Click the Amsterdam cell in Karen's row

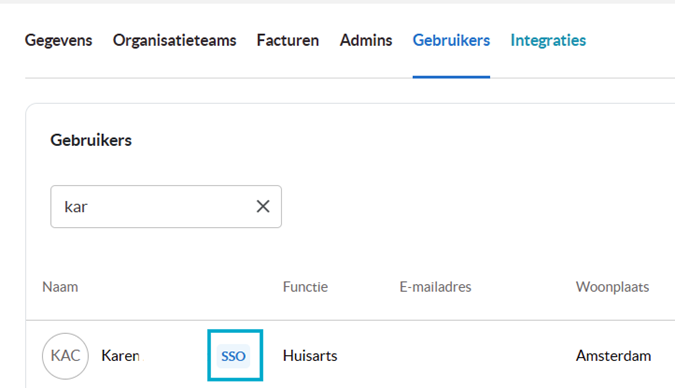pos(613,356)
